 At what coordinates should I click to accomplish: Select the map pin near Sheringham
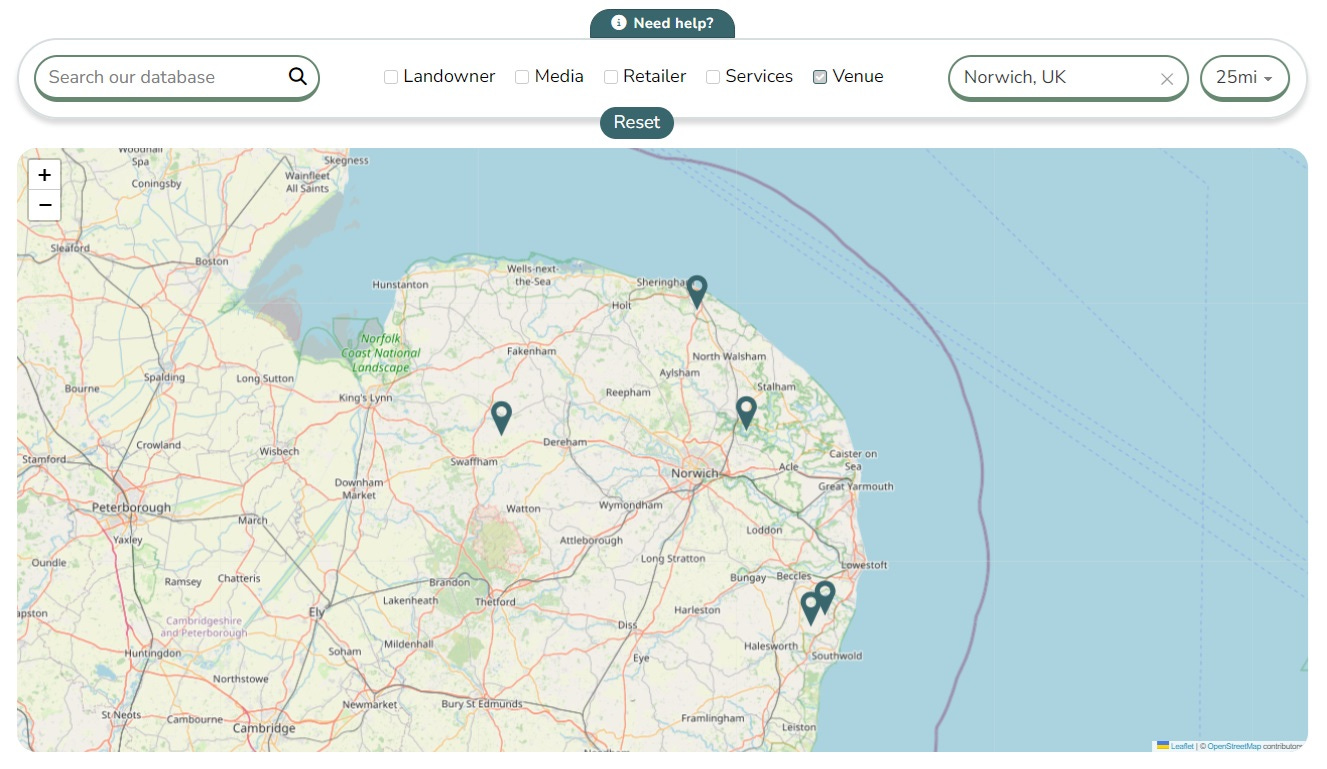click(x=697, y=292)
